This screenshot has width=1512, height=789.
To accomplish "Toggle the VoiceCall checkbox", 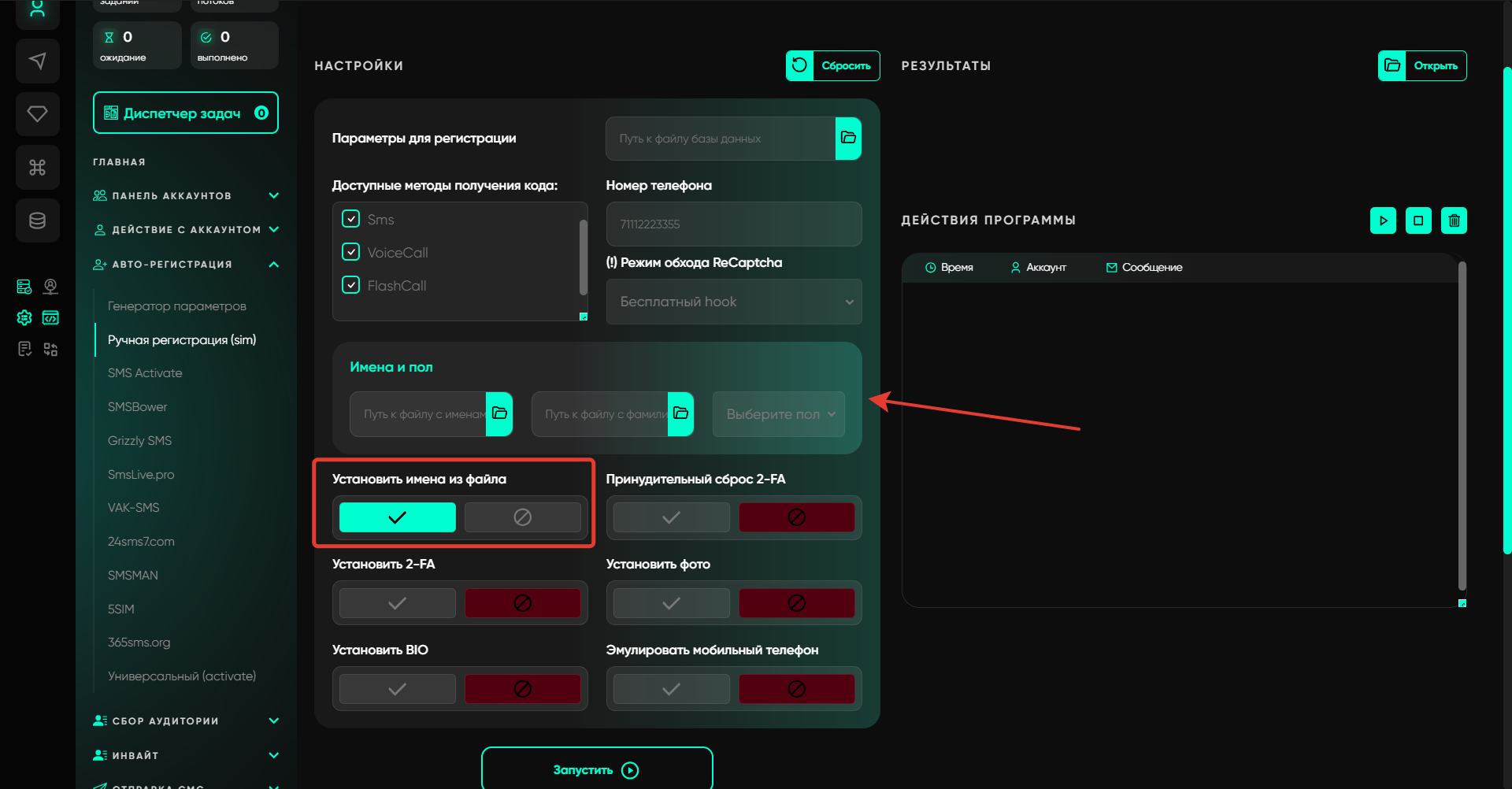I will click(x=351, y=252).
